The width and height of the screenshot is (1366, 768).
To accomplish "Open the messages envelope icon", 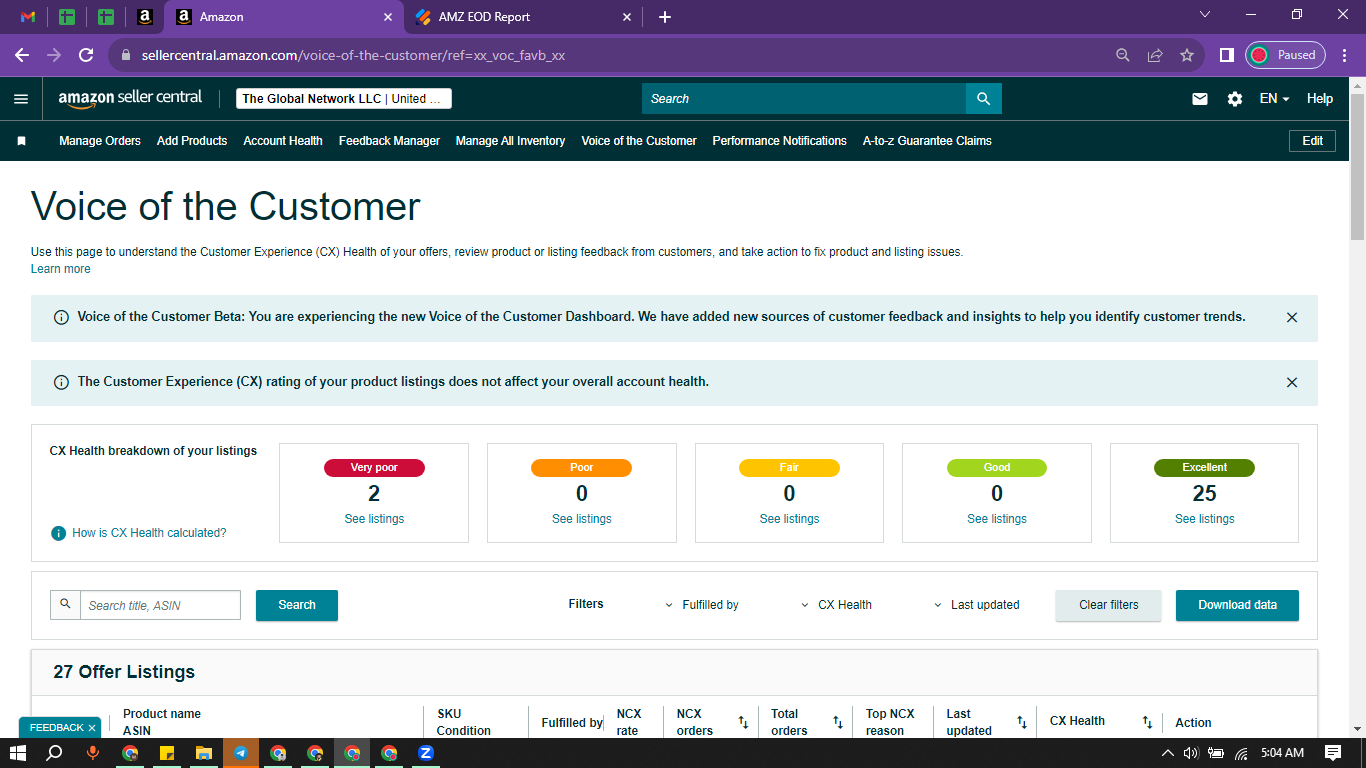I will (1200, 99).
